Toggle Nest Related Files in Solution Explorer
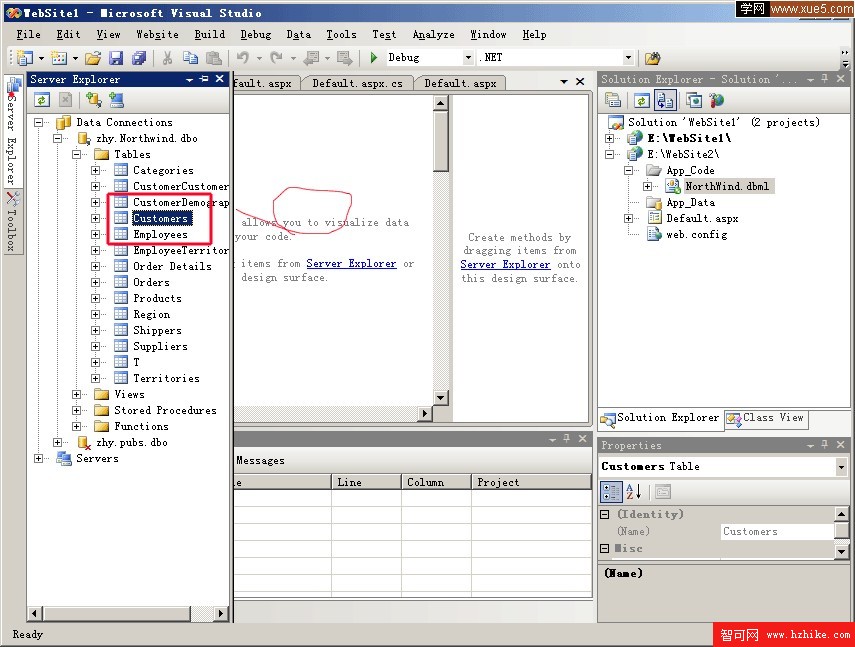Viewport: 855px width, 647px height. pyautogui.click(x=665, y=100)
